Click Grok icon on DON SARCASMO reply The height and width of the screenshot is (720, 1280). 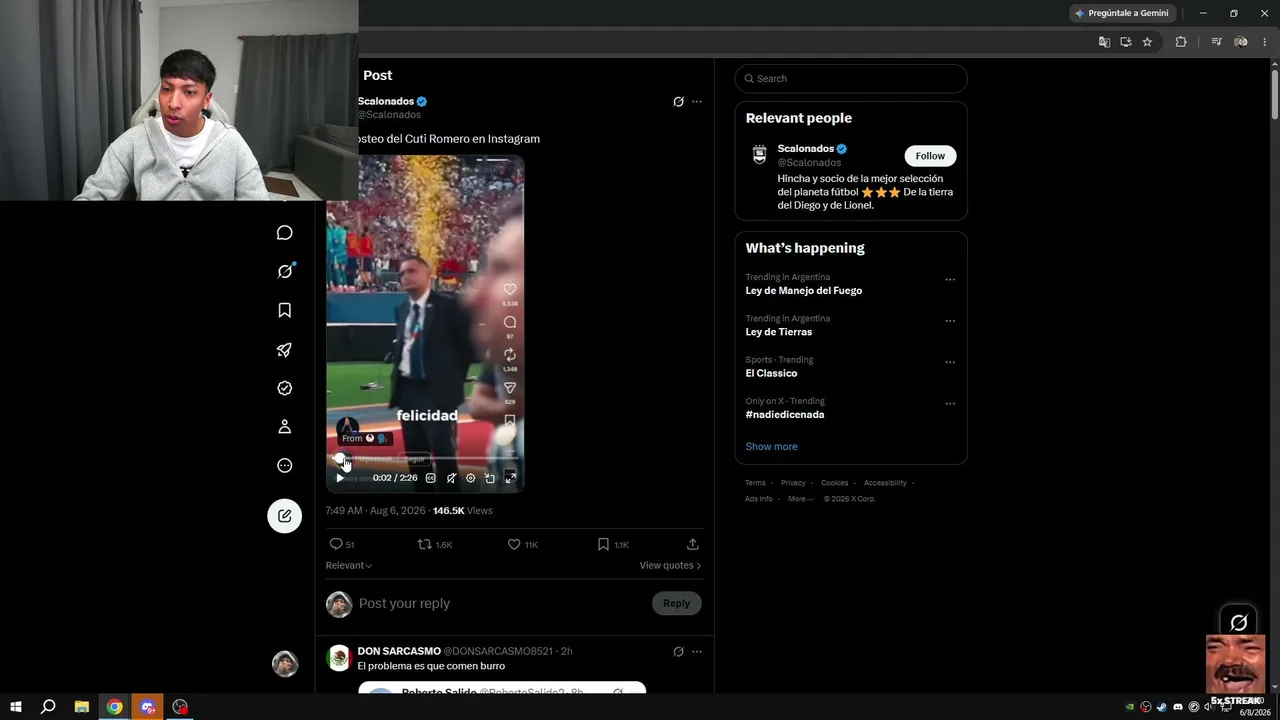click(678, 651)
